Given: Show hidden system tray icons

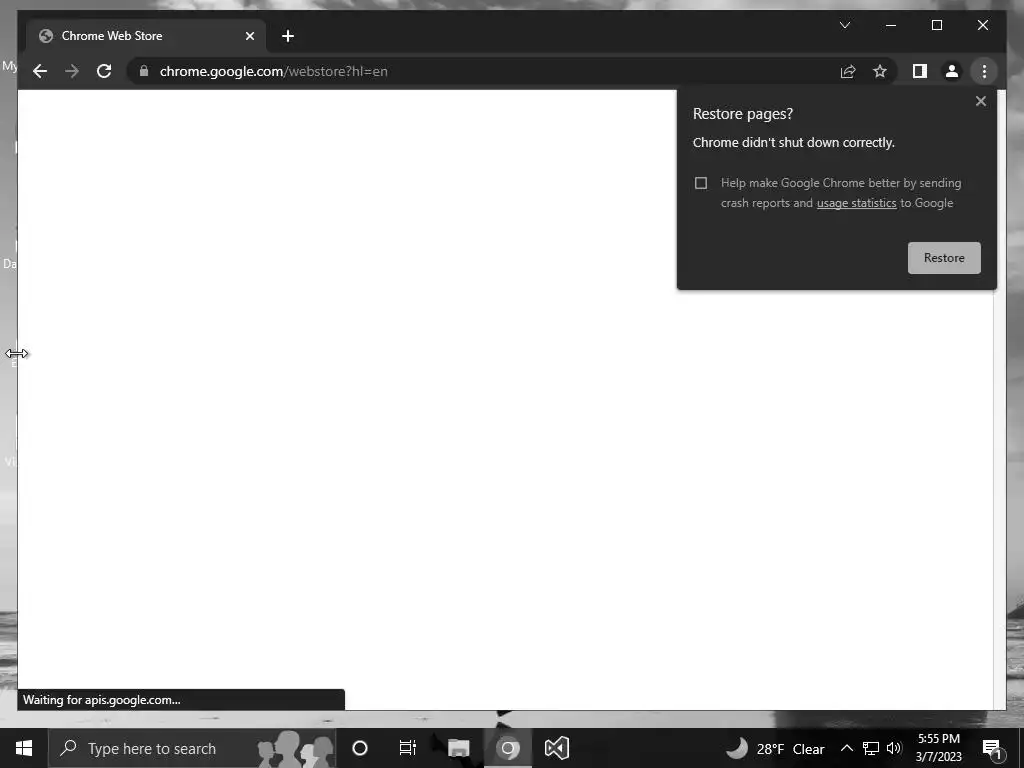Looking at the screenshot, I should pos(846,748).
